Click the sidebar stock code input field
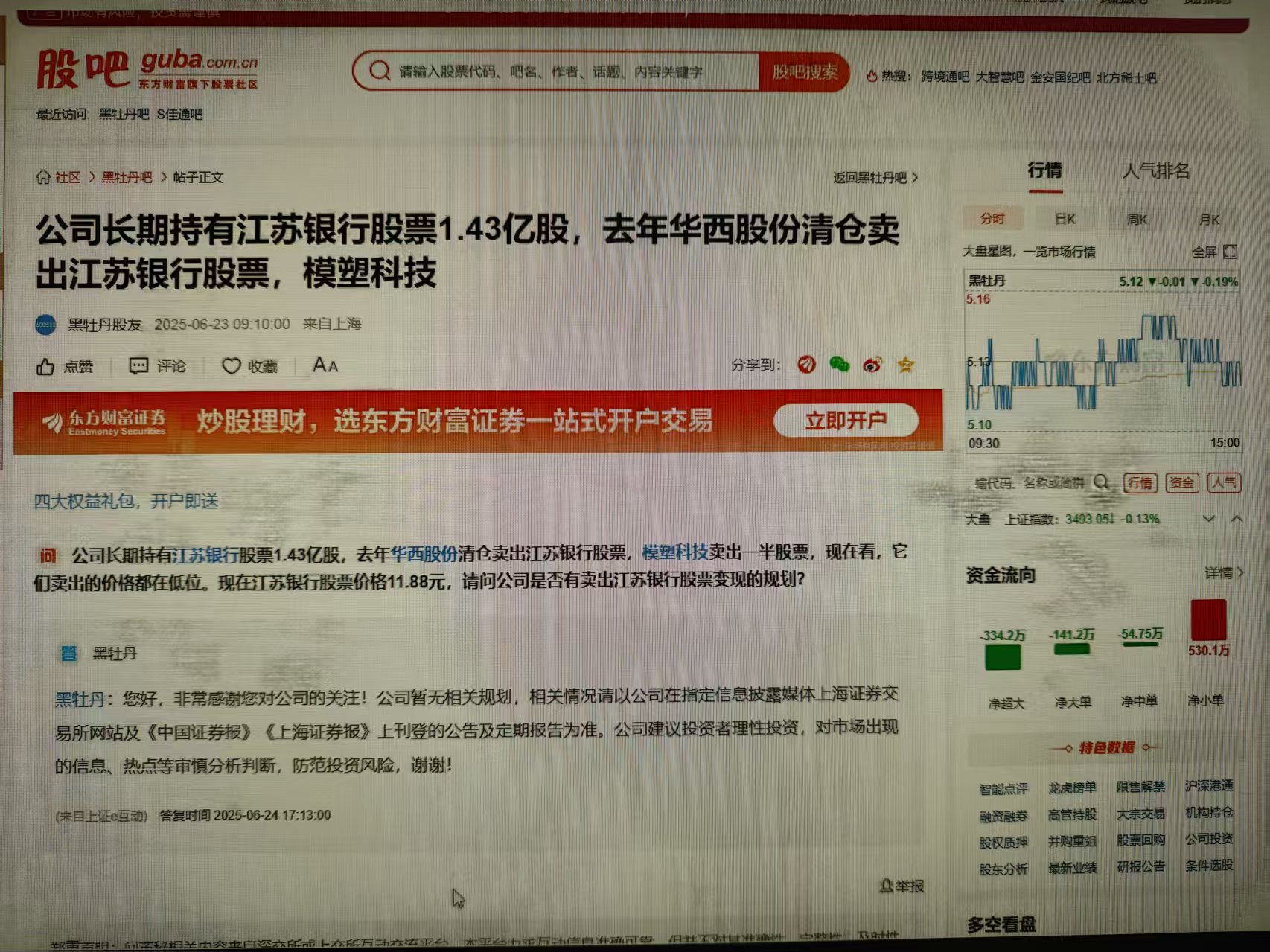1270x952 pixels. [1030, 483]
